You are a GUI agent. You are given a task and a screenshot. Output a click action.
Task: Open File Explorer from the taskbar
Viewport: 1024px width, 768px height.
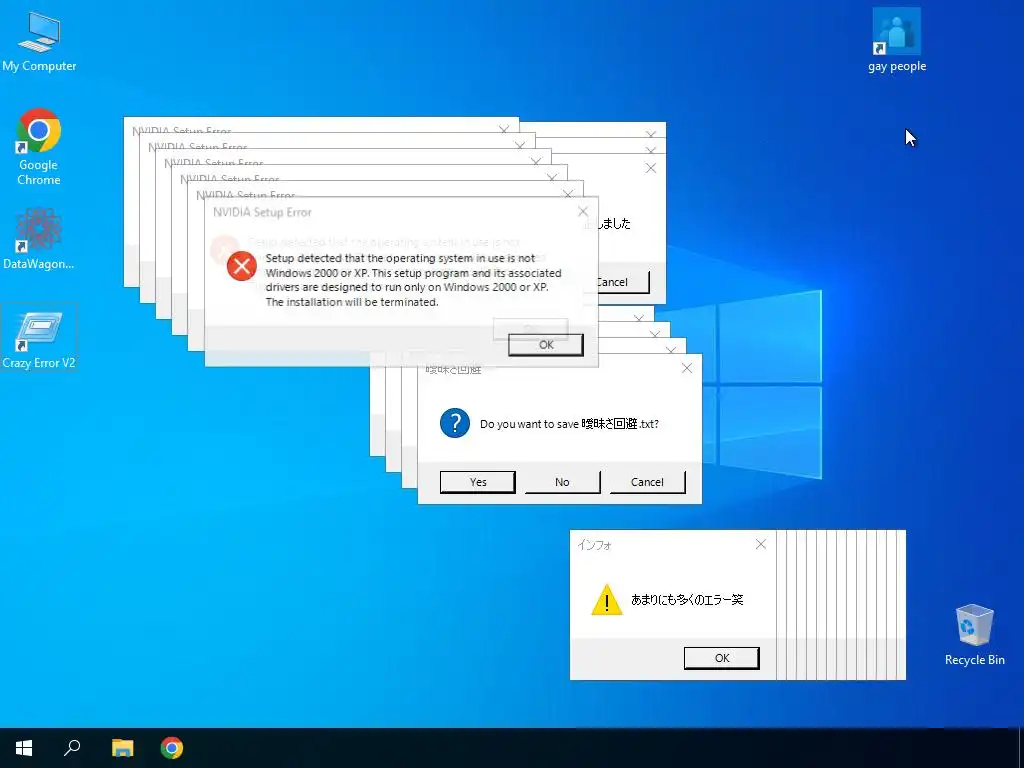(122, 748)
